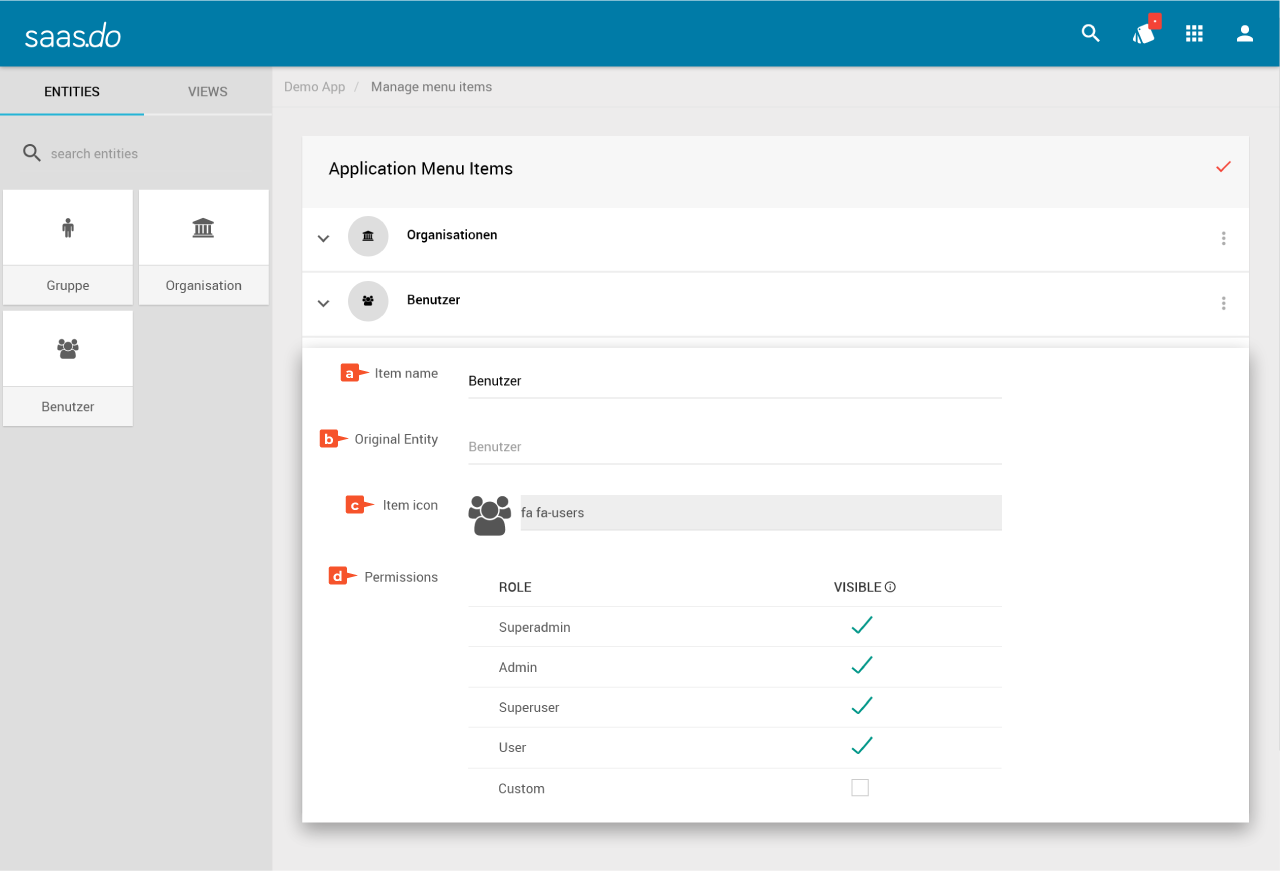Enable Custom role visibility checkbox
The image size is (1280, 871).
860,788
